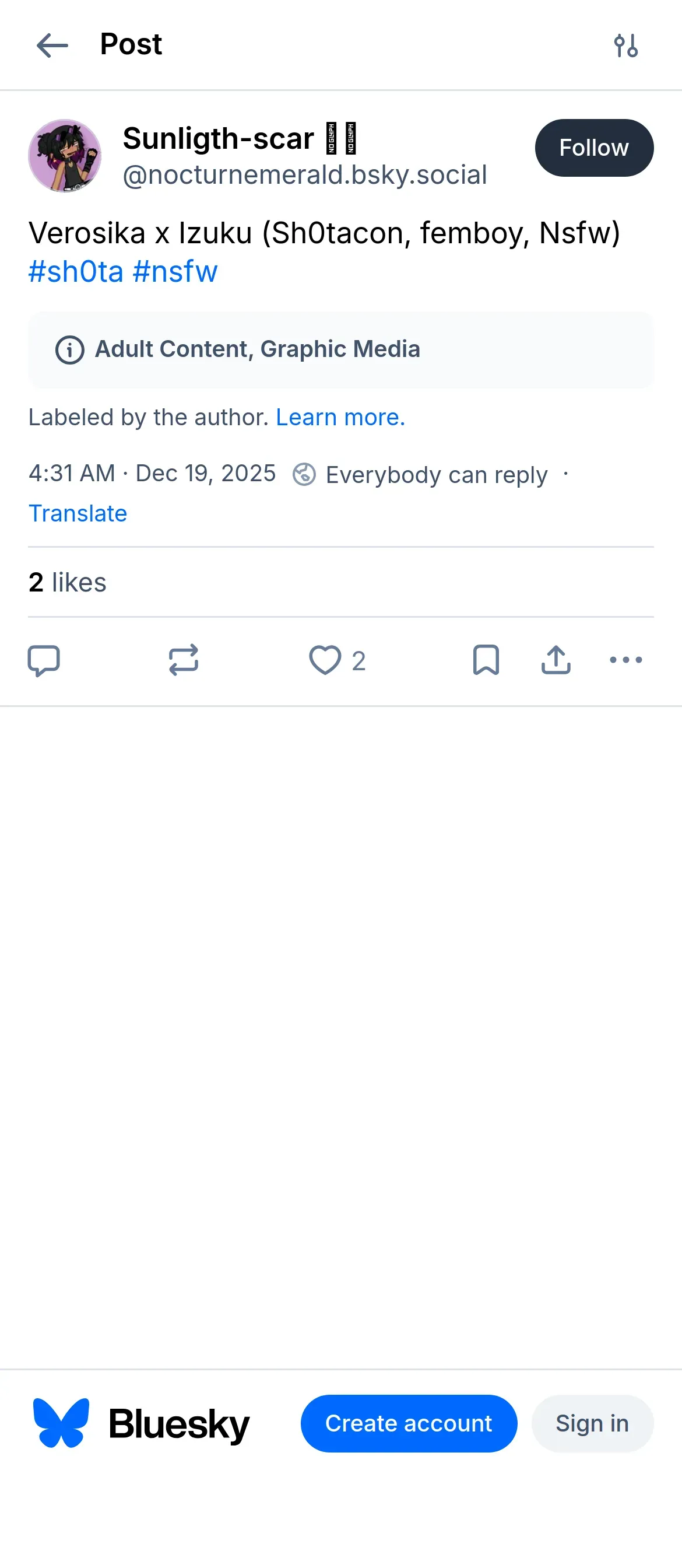
Task: Open thread preferences settings icon
Action: click(625, 45)
